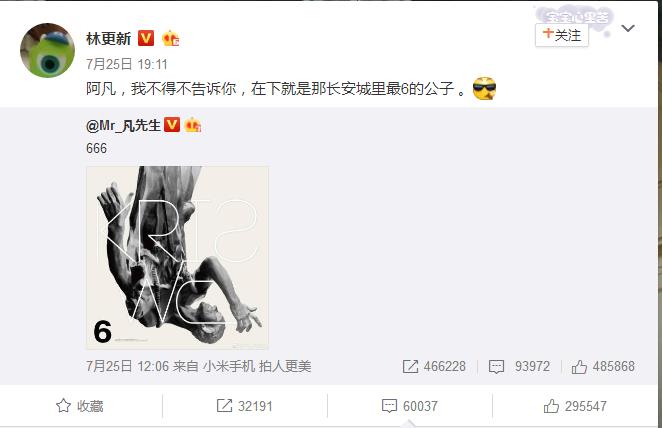
Task: Open the 林更新 profile name link
Action: coord(109,38)
